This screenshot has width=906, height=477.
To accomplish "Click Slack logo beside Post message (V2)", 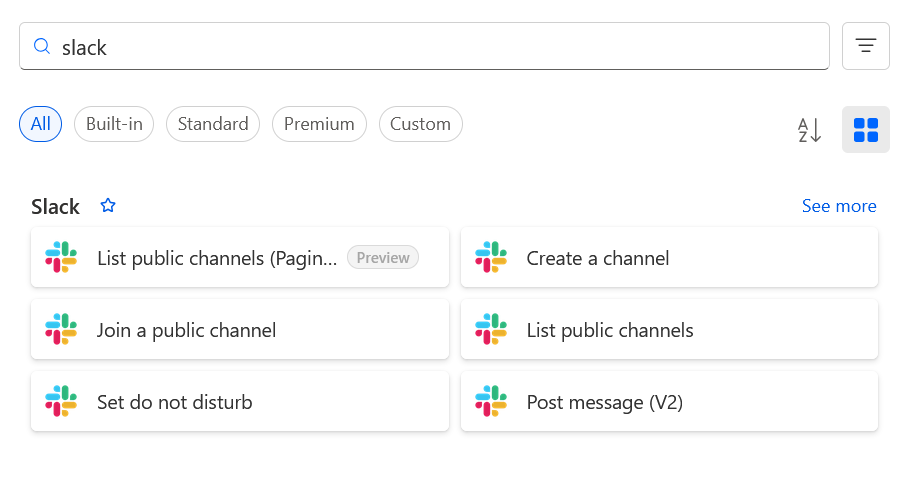I will tap(491, 402).
